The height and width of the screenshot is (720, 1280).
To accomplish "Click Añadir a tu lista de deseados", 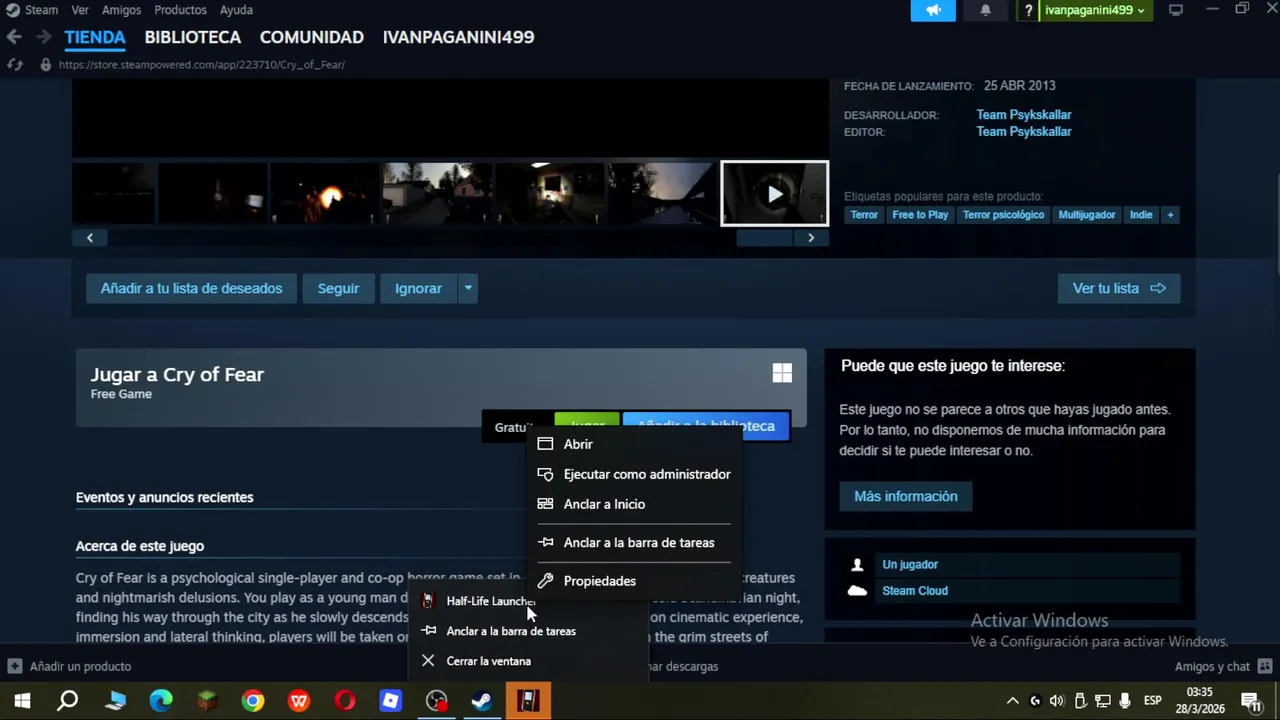I will click(x=191, y=288).
